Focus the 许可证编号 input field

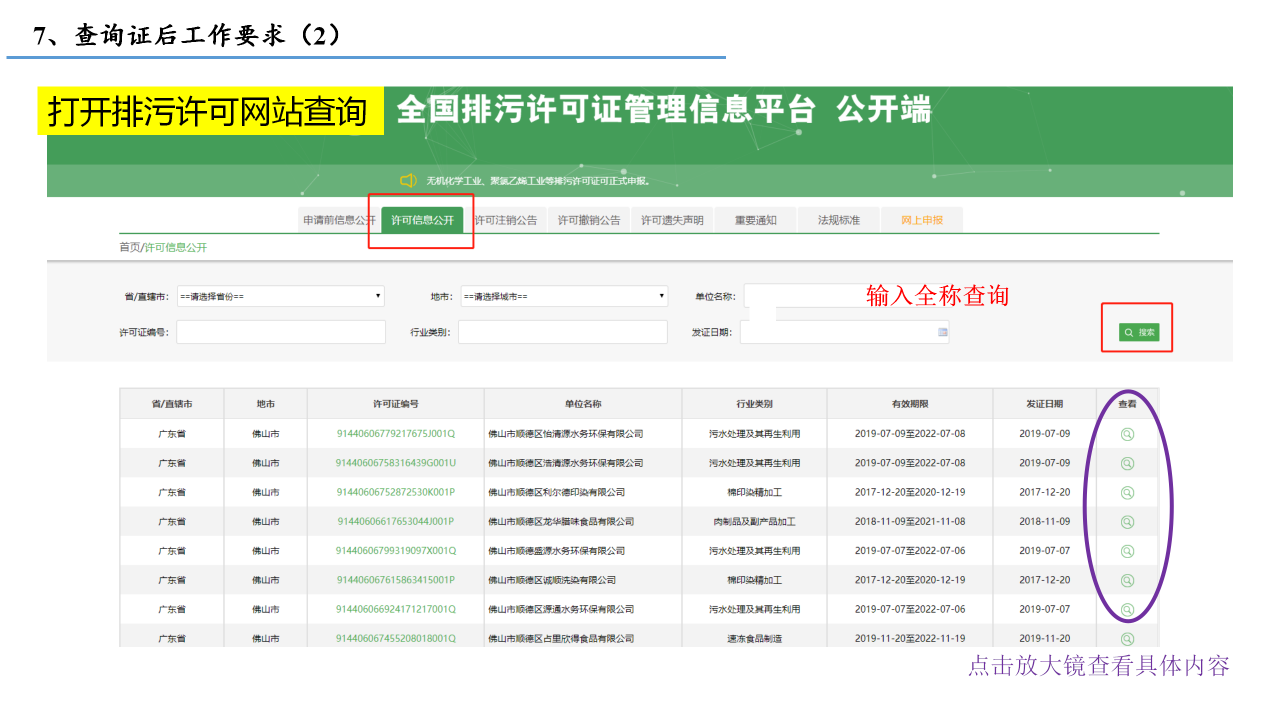click(x=280, y=332)
